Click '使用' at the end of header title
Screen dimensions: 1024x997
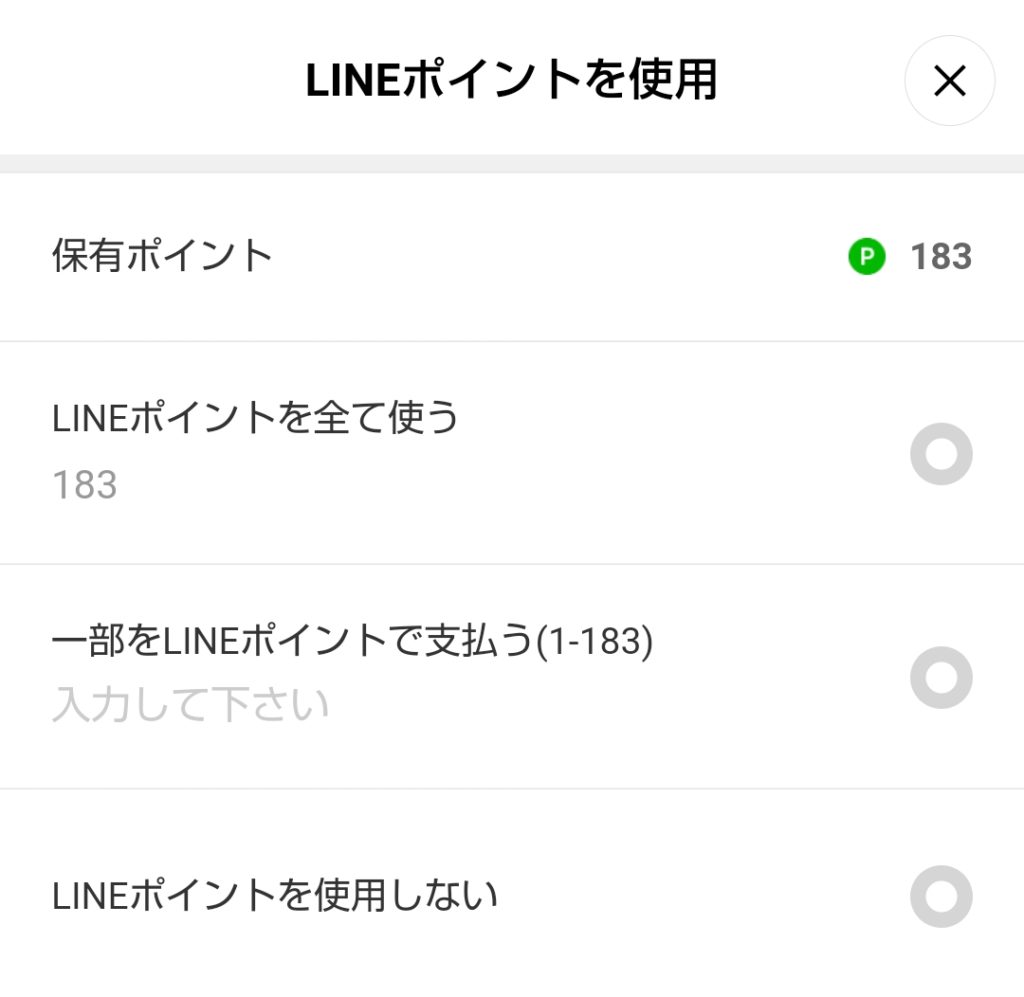pos(673,80)
